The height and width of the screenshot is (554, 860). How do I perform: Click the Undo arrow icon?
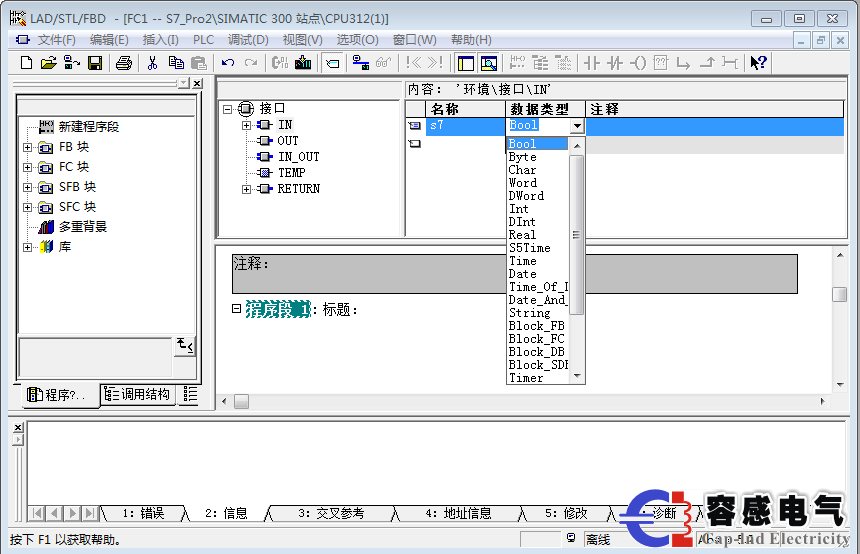[x=228, y=63]
